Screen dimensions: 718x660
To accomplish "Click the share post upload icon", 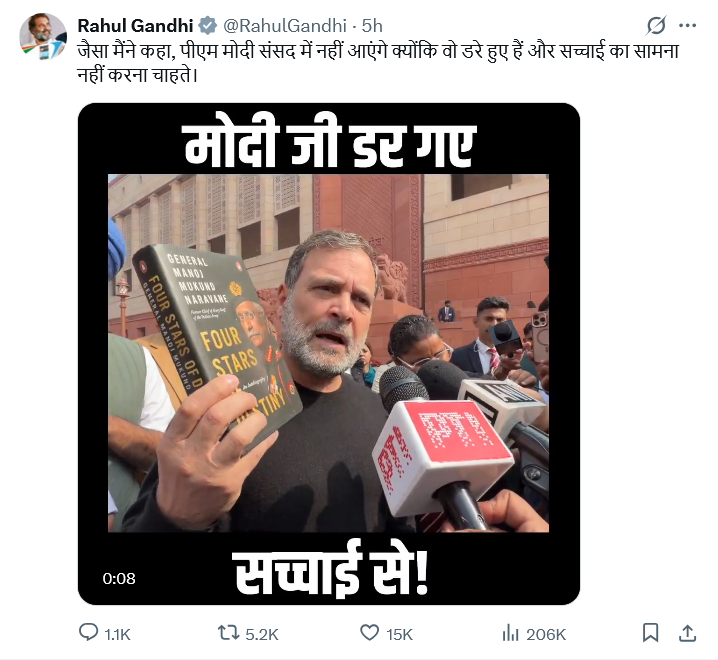I will click(687, 633).
